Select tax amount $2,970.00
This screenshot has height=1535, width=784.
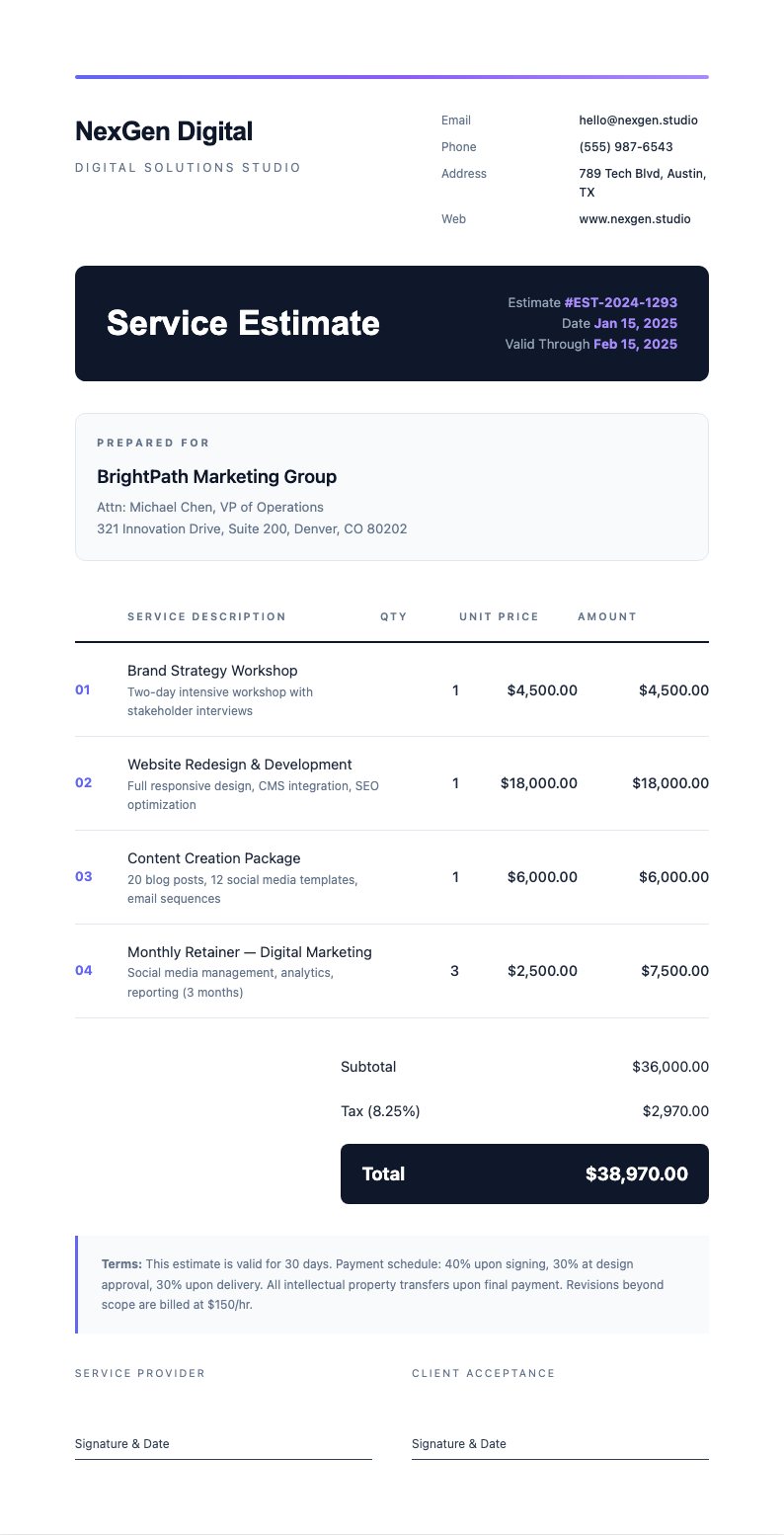click(x=675, y=1111)
